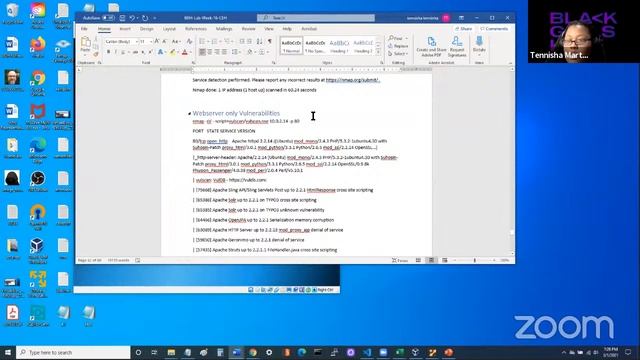
Task: Toggle the AutoSave switch in Word
Action: tap(108, 18)
